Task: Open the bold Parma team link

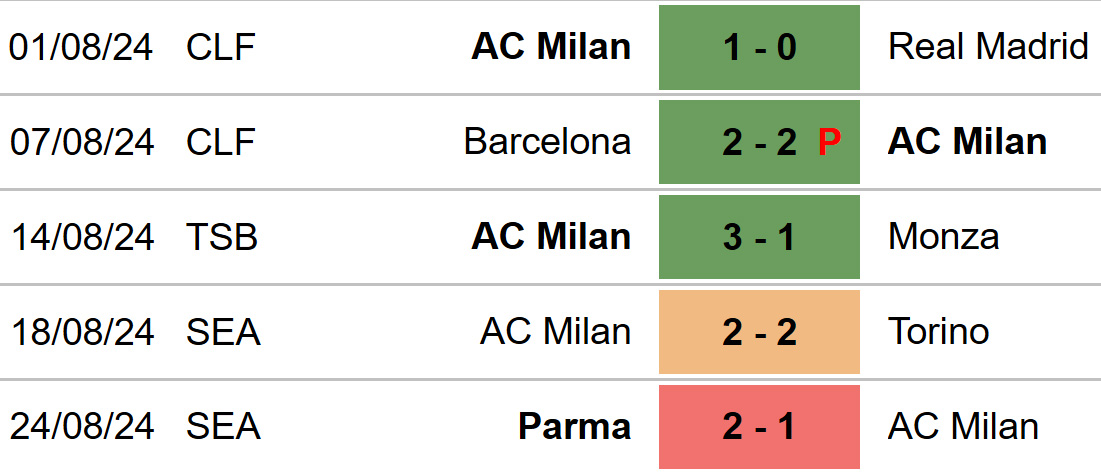Action: click(x=574, y=426)
